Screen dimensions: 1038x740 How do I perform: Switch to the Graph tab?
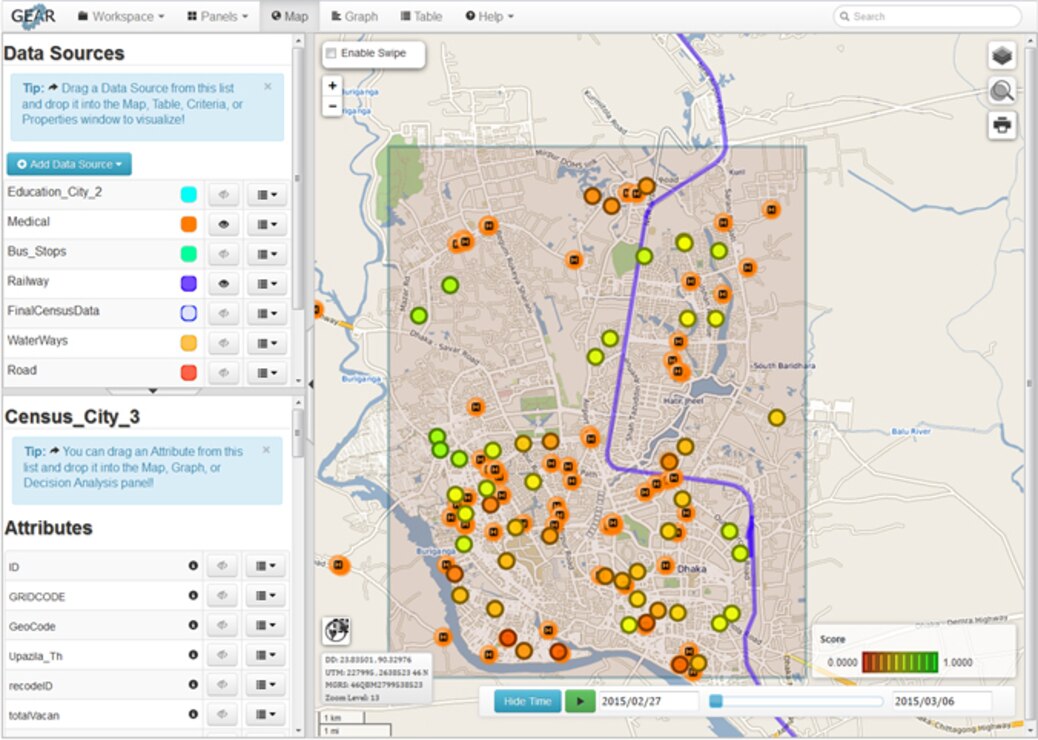[354, 16]
